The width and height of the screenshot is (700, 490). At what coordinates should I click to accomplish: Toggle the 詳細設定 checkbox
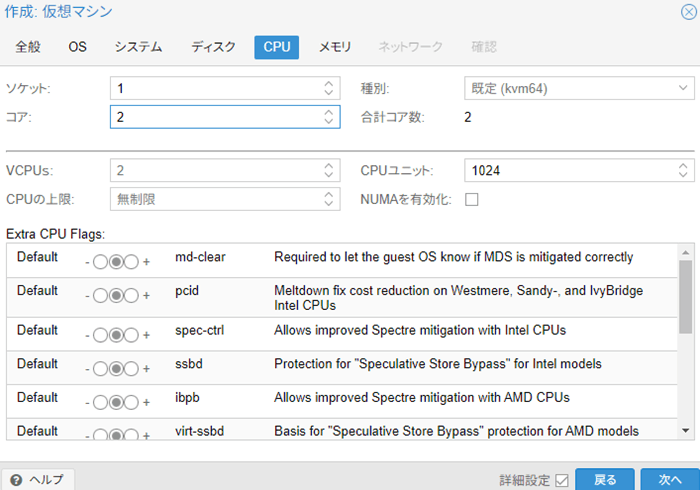[562, 481]
